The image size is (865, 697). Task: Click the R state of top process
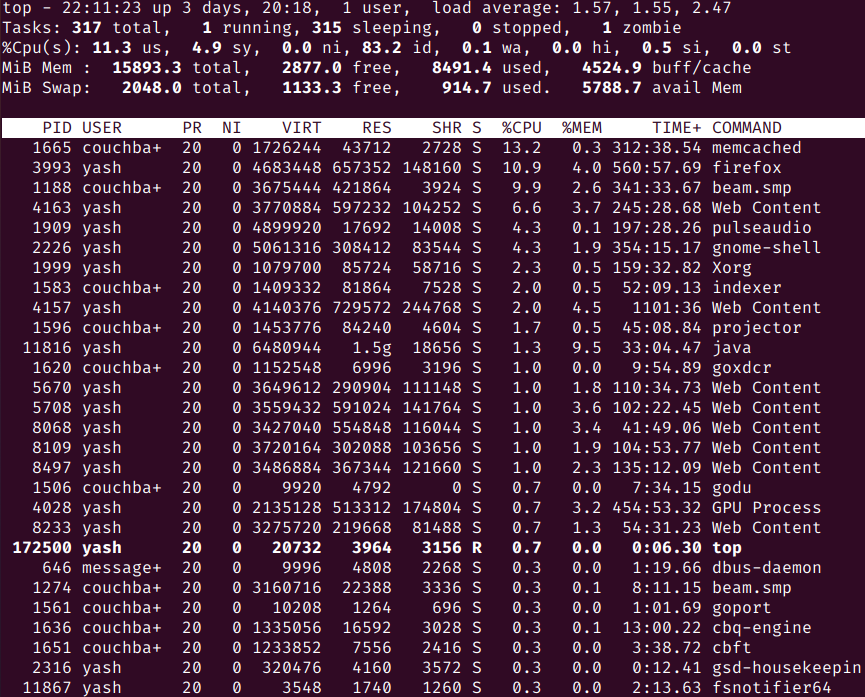[477, 548]
